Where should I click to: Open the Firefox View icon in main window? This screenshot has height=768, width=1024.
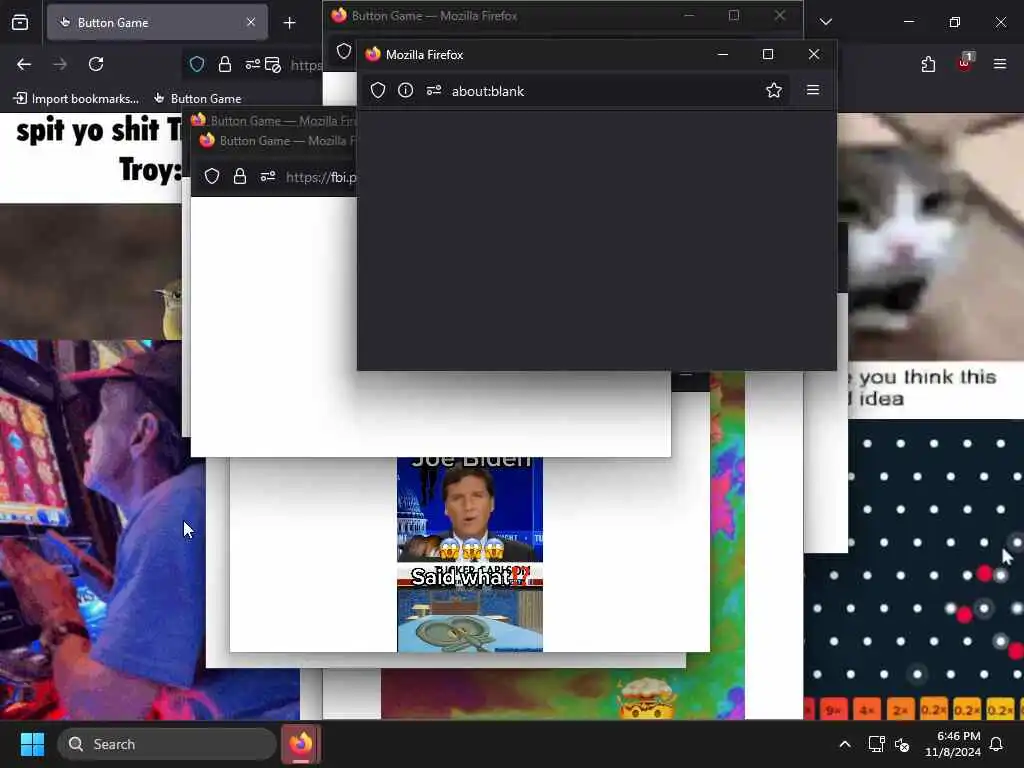pyautogui.click(x=20, y=22)
